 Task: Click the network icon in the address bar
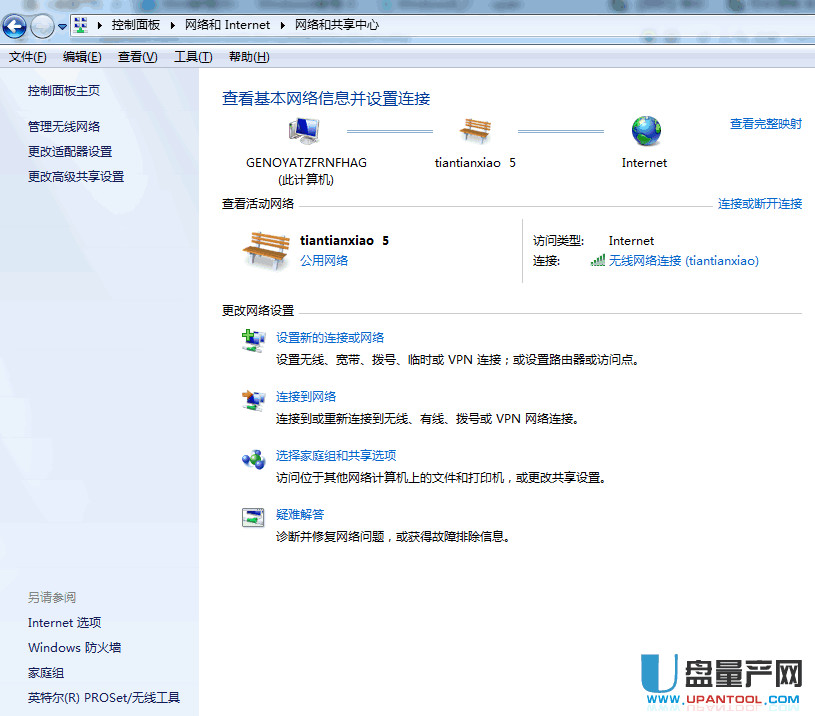pyautogui.click(x=79, y=25)
